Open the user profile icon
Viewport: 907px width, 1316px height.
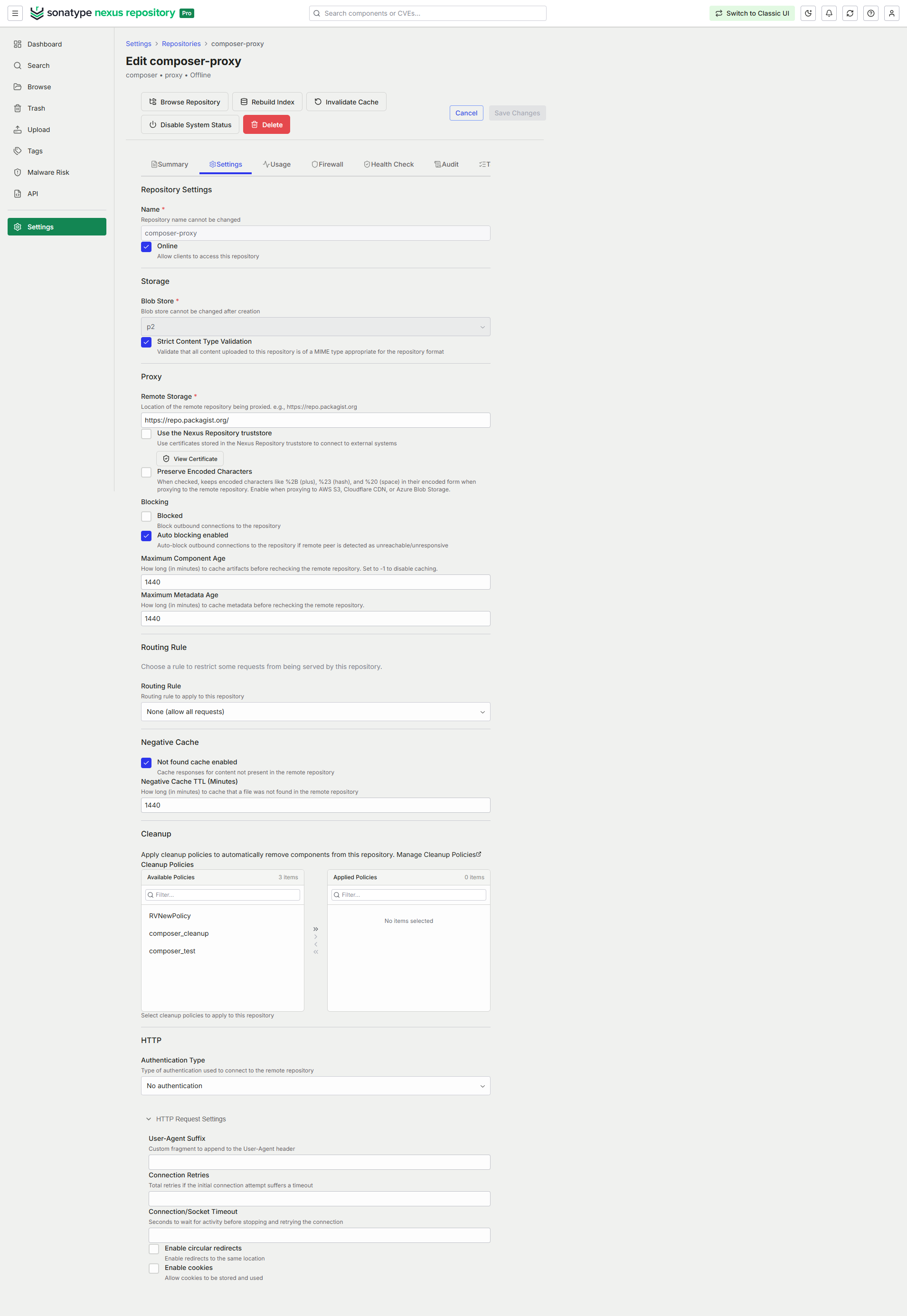coord(892,13)
